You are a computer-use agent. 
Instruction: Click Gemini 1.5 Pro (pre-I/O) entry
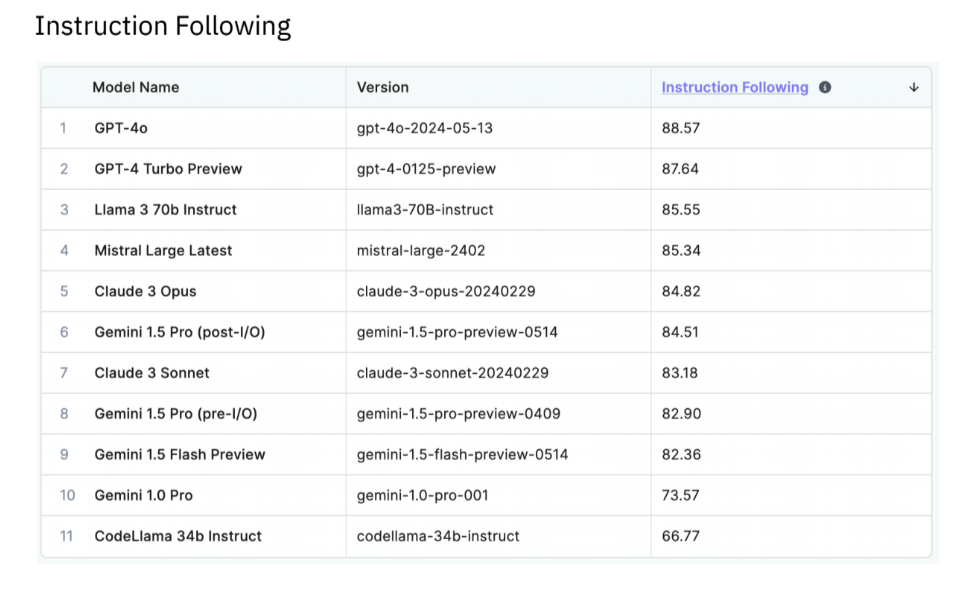click(x=176, y=414)
